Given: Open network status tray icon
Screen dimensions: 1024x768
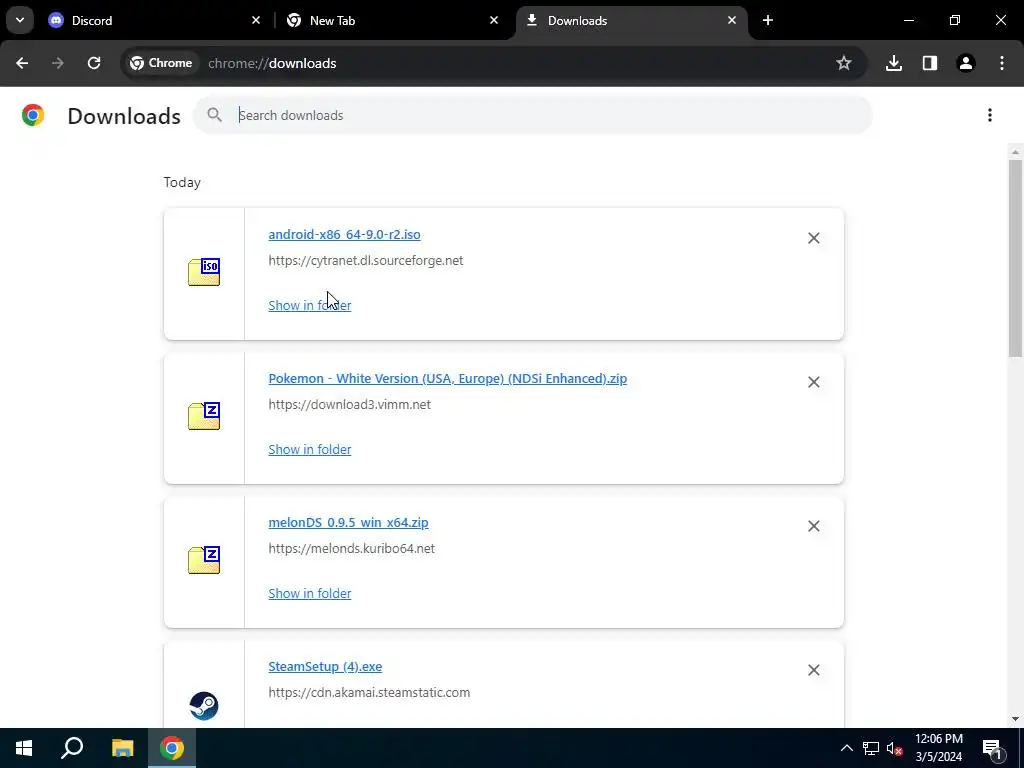Looking at the screenshot, I should tap(871, 748).
